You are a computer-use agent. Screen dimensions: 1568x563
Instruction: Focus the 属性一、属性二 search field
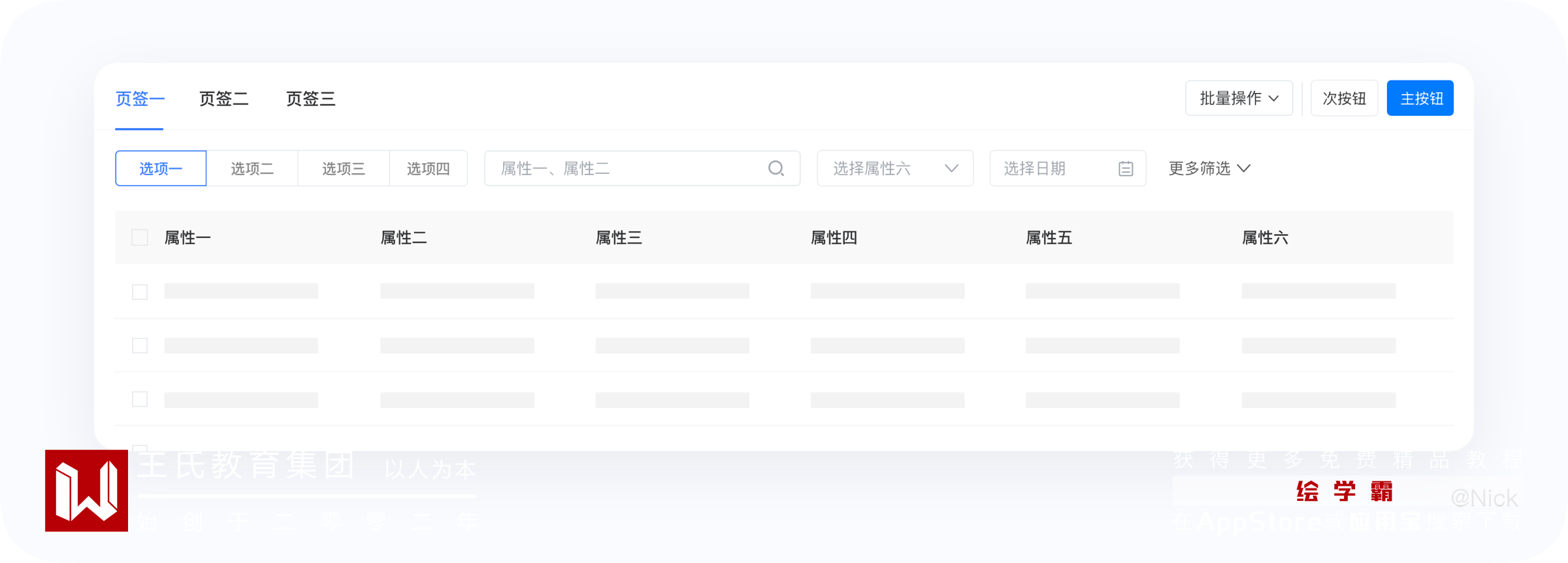click(642, 169)
